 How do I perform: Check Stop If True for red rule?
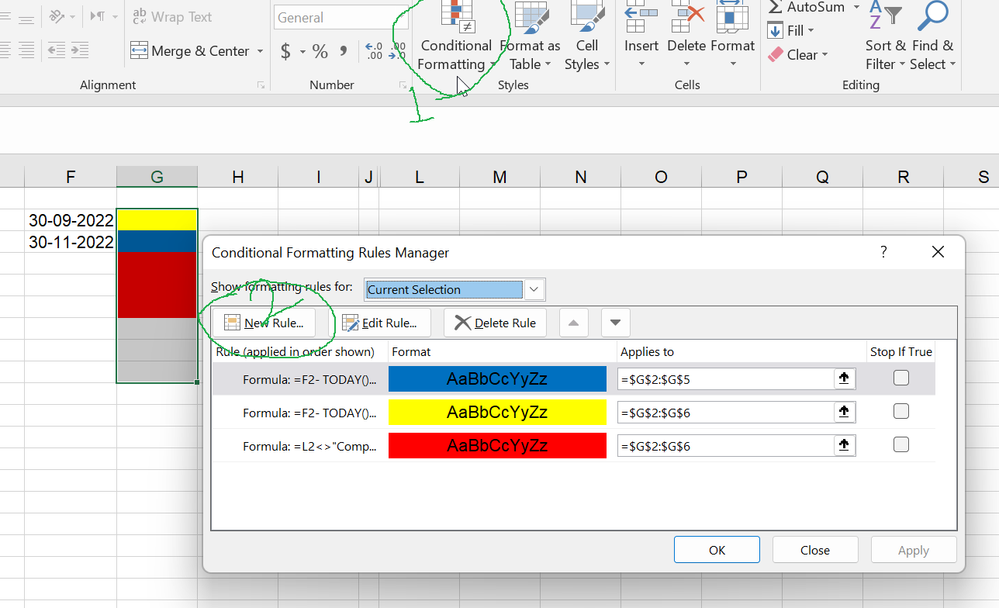click(x=901, y=445)
